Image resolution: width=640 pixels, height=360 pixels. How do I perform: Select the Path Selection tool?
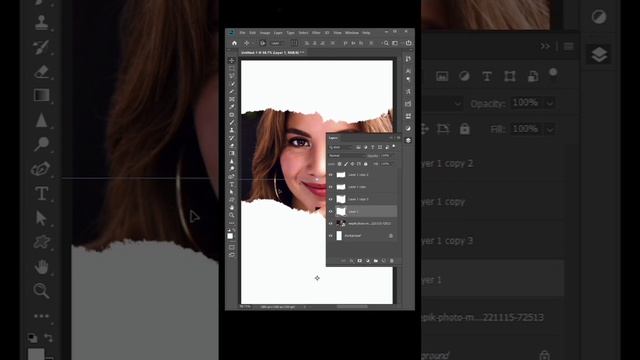(231, 192)
